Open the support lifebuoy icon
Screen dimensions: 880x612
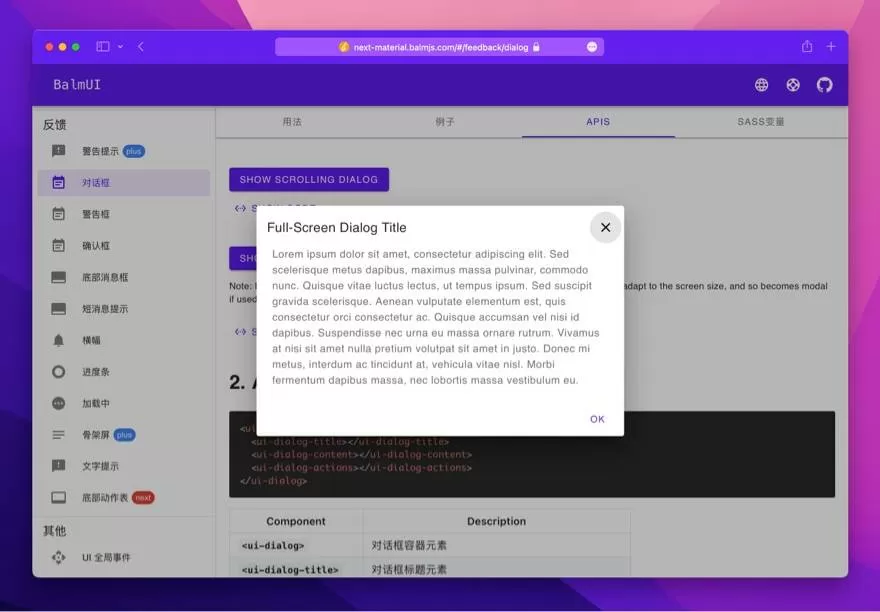pos(792,85)
